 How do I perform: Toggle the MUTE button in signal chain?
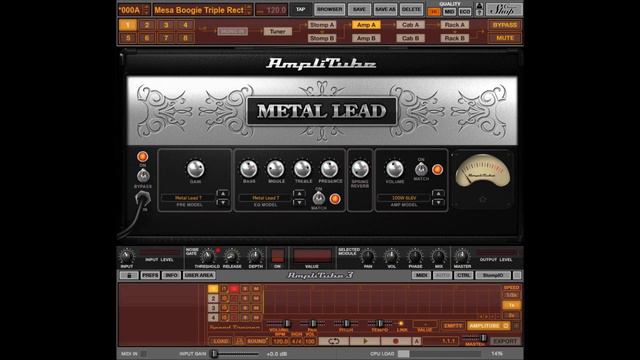(x=505, y=38)
